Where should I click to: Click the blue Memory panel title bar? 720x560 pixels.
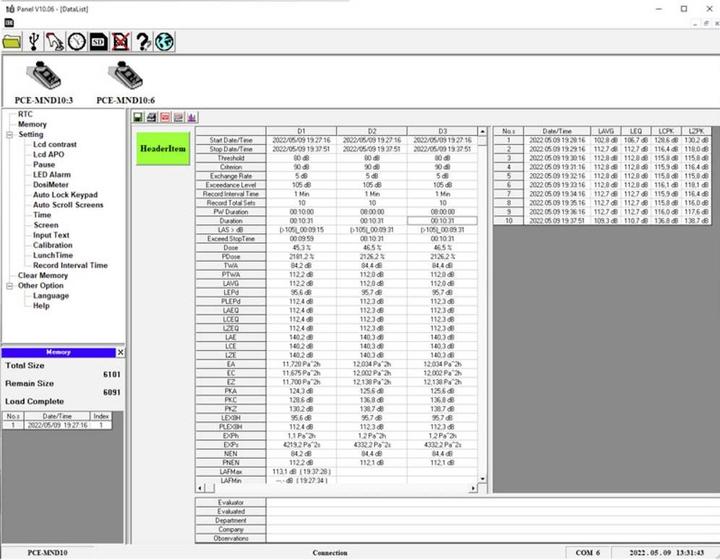pos(58,352)
